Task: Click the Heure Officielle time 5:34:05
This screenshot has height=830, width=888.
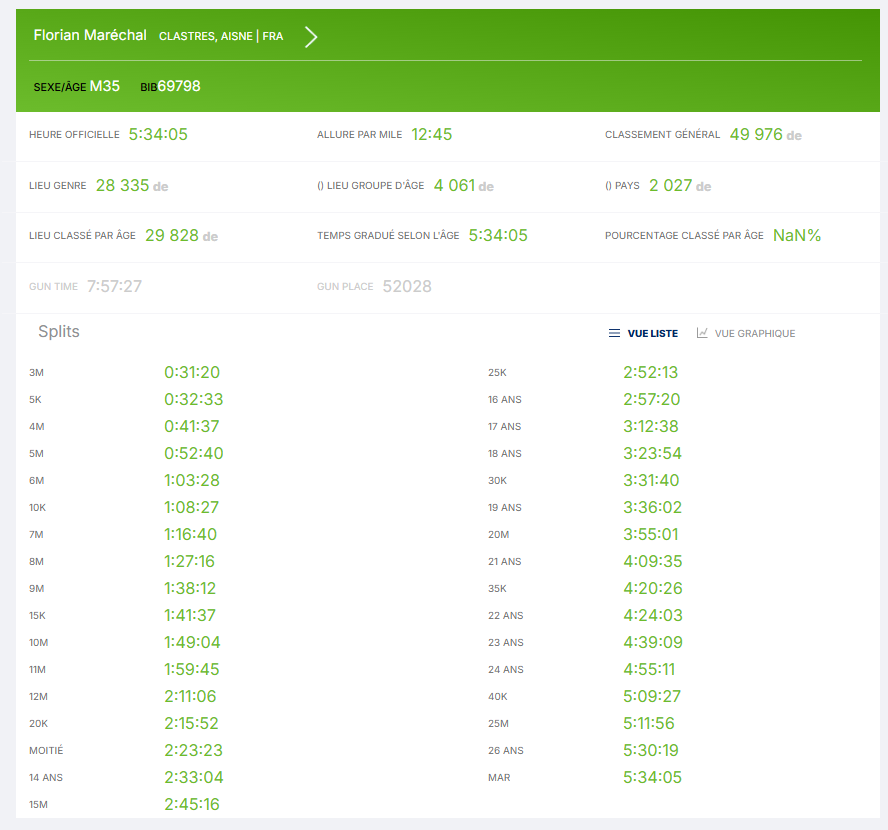Action: pos(158,134)
